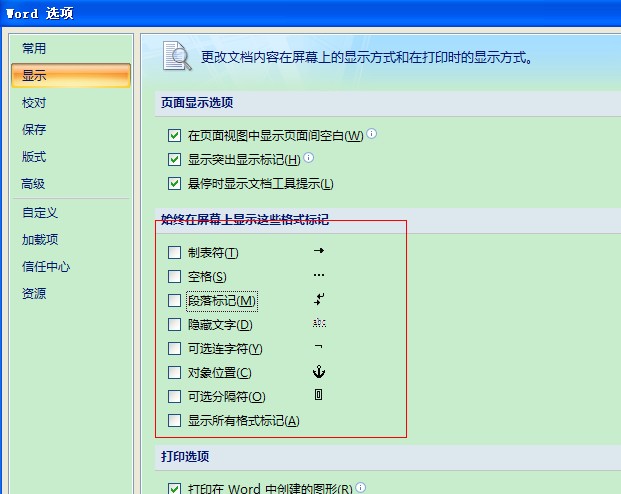Click the 更改文档内容 description text
This screenshot has height=494, width=621.
pos(366,57)
